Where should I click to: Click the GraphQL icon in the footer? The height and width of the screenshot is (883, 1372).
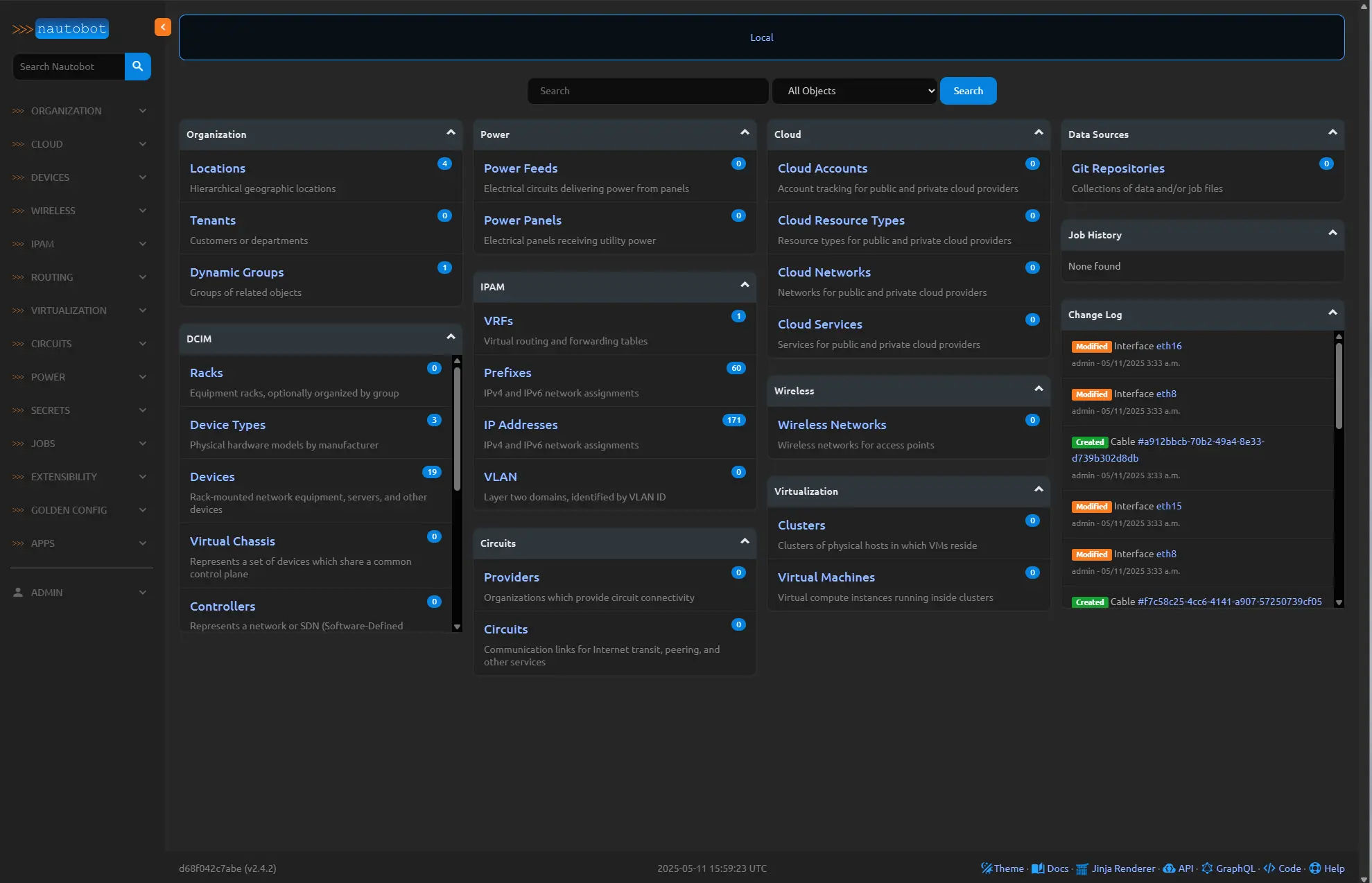[x=1207, y=868]
